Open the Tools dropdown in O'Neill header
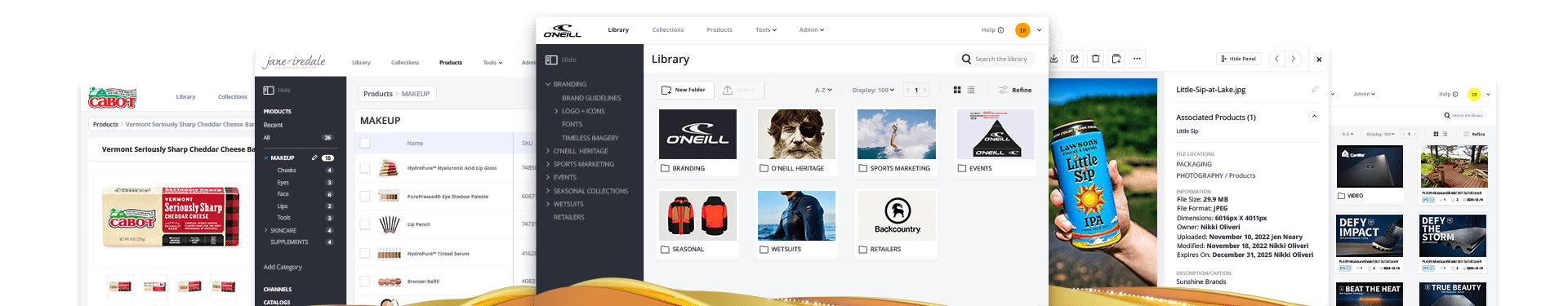Viewport: 1568px width, 306px height. pyautogui.click(x=766, y=30)
